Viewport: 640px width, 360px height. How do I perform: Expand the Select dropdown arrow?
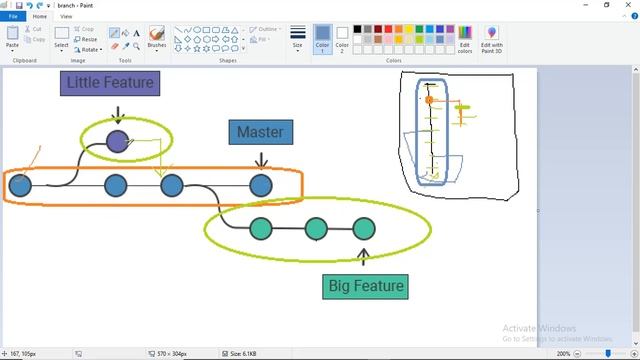(x=62, y=51)
